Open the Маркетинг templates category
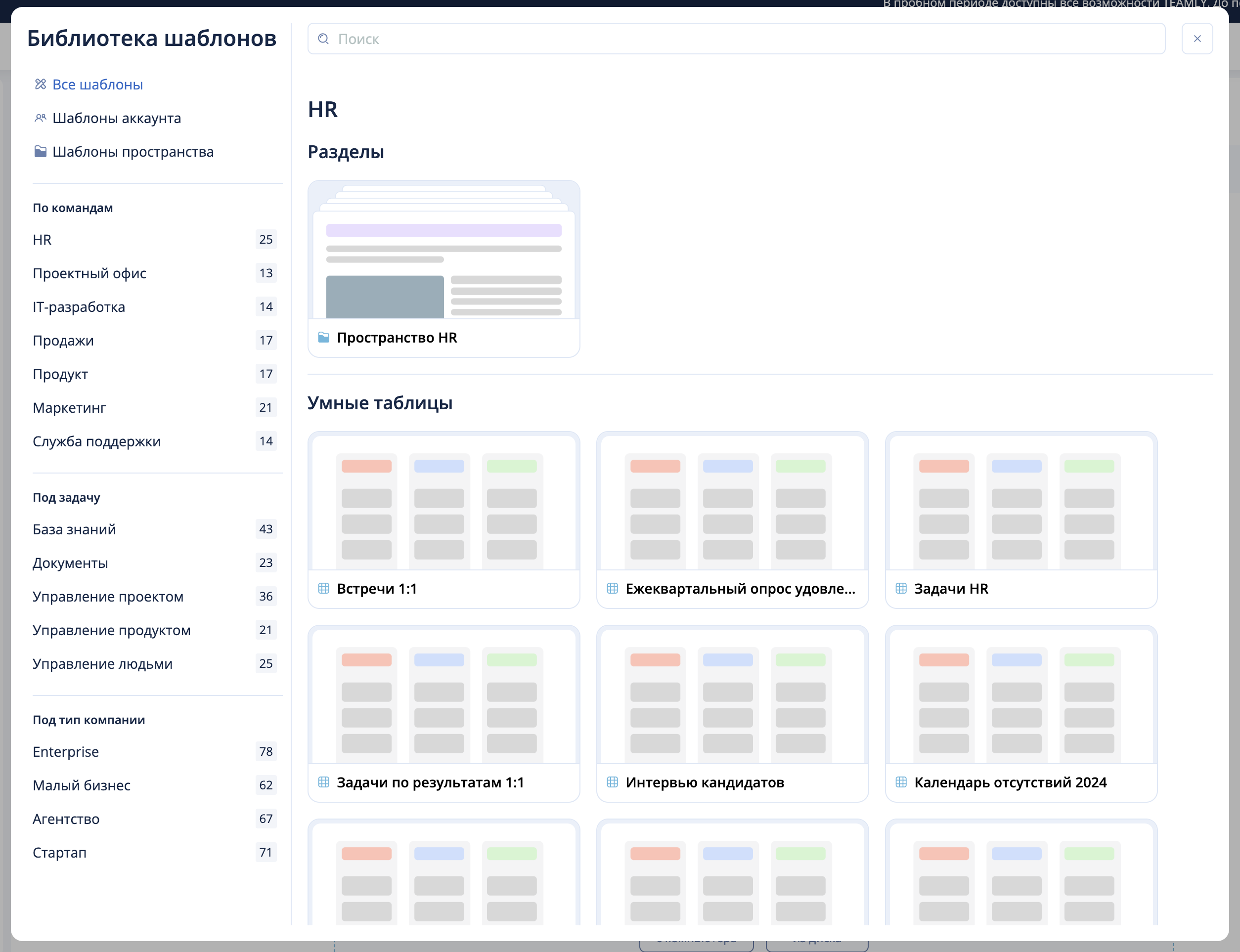Screen dimensions: 1240x952 [x=69, y=407]
